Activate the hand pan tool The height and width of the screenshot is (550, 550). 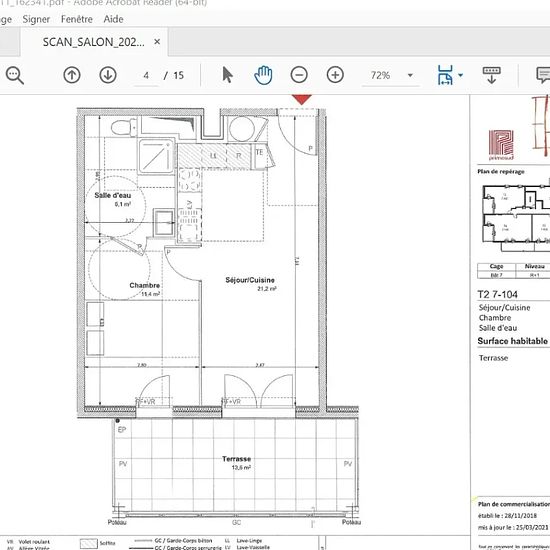(263, 75)
